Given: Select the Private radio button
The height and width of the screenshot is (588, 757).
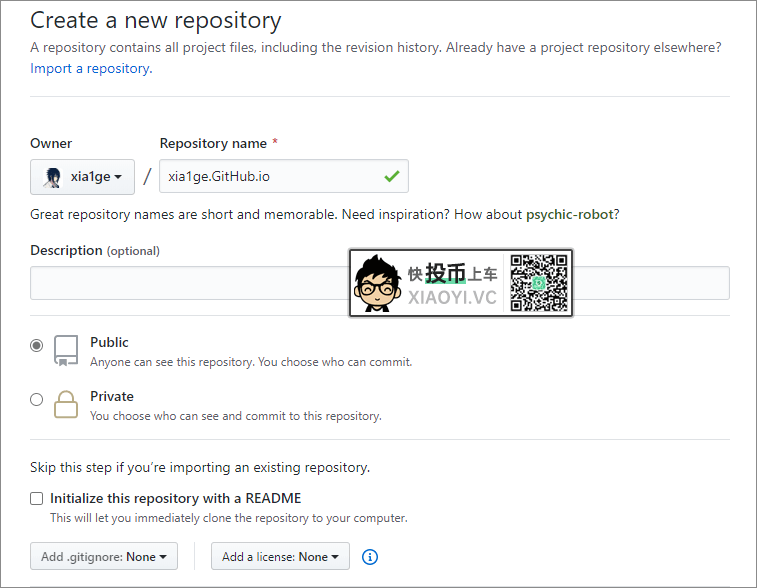Looking at the screenshot, I should (37, 399).
